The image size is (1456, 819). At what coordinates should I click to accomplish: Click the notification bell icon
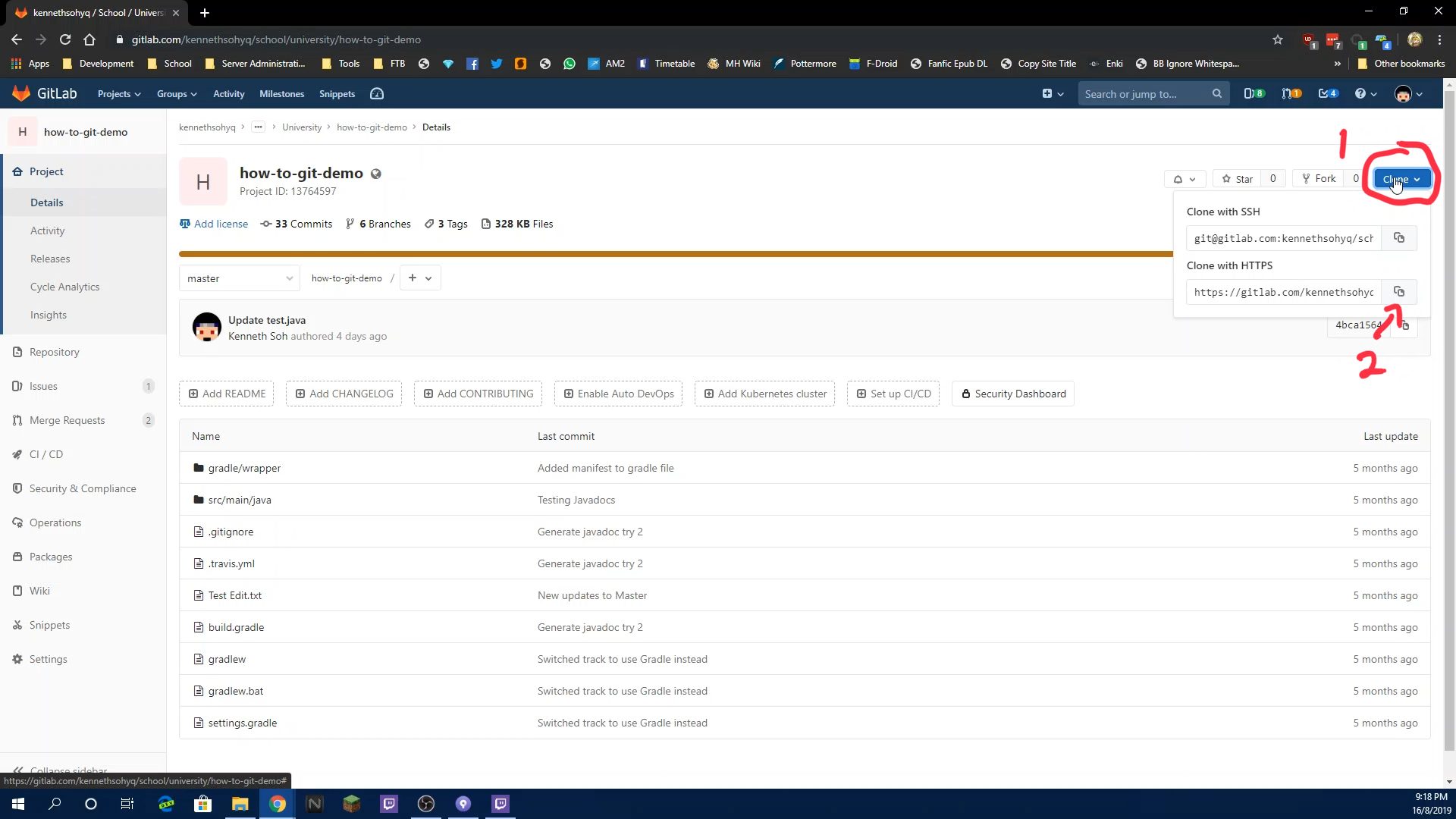[x=1178, y=179]
